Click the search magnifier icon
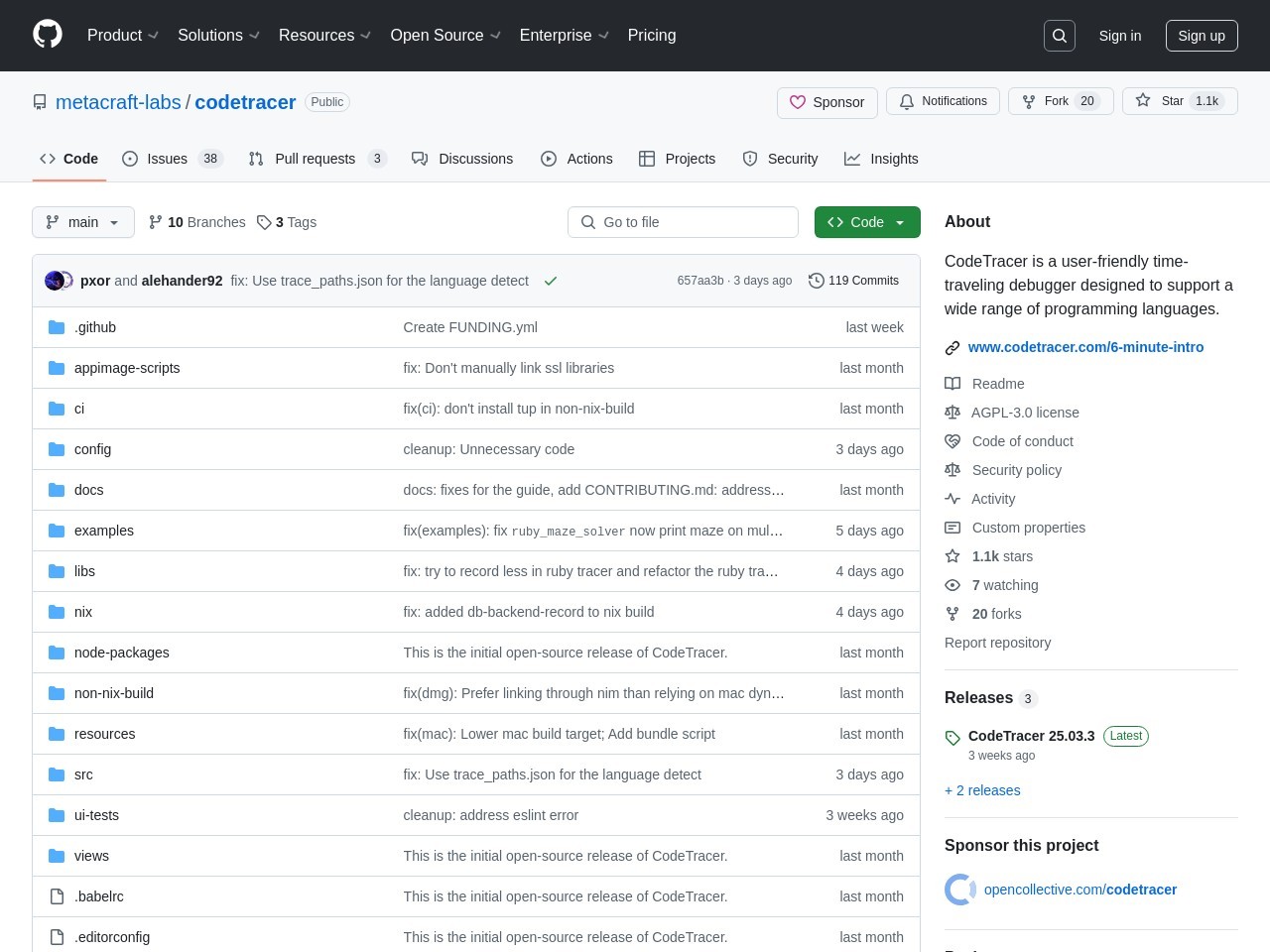The image size is (1270, 952). 1060,36
